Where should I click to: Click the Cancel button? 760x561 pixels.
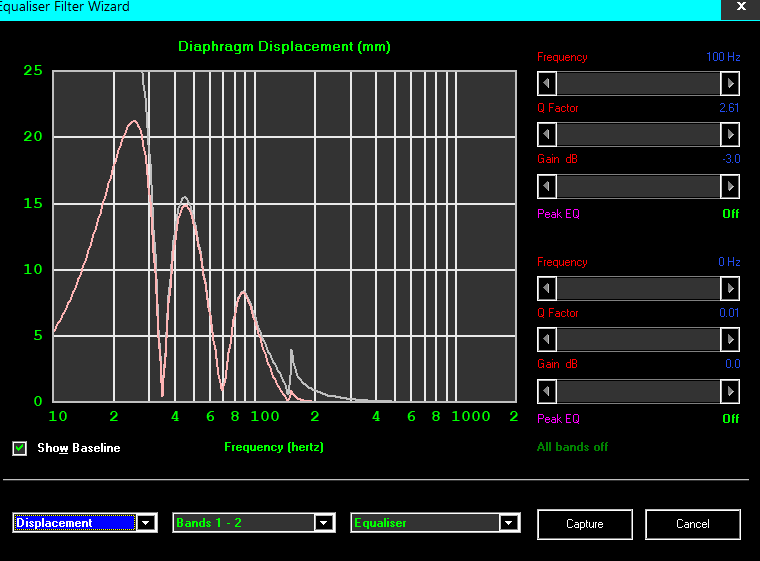coord(693,524)
